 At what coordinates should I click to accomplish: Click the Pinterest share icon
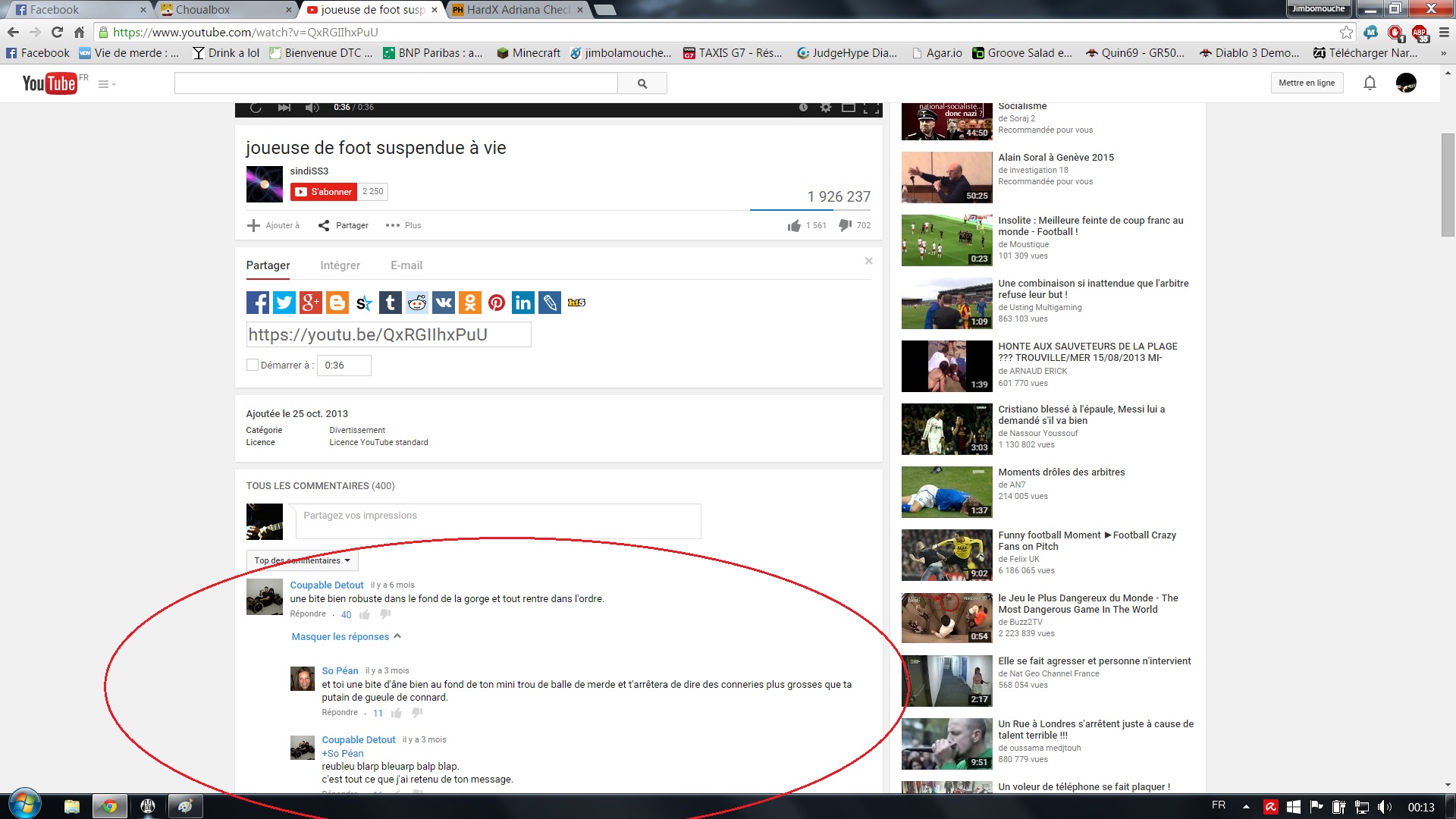point(497,303)
